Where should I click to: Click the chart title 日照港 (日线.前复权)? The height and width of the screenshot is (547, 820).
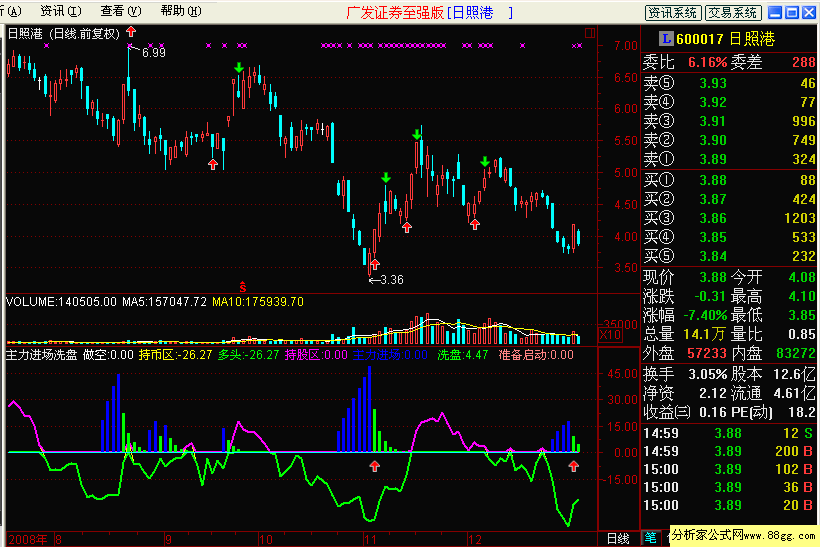(x=63, y=34)
